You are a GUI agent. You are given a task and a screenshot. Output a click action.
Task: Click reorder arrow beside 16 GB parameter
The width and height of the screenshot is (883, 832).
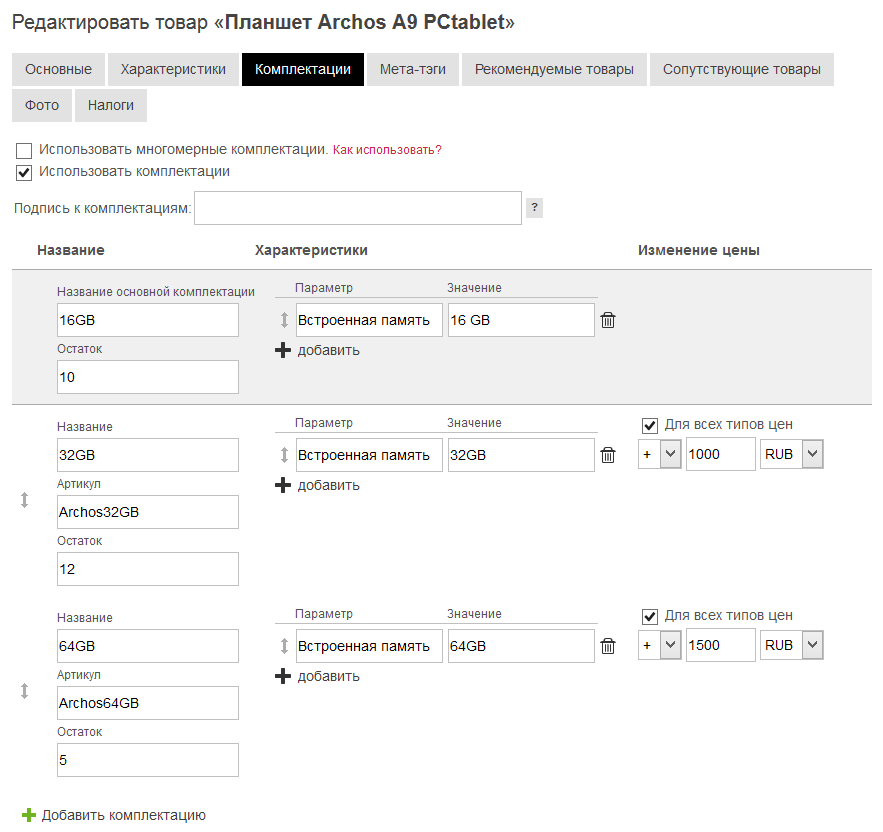point(284,321)
